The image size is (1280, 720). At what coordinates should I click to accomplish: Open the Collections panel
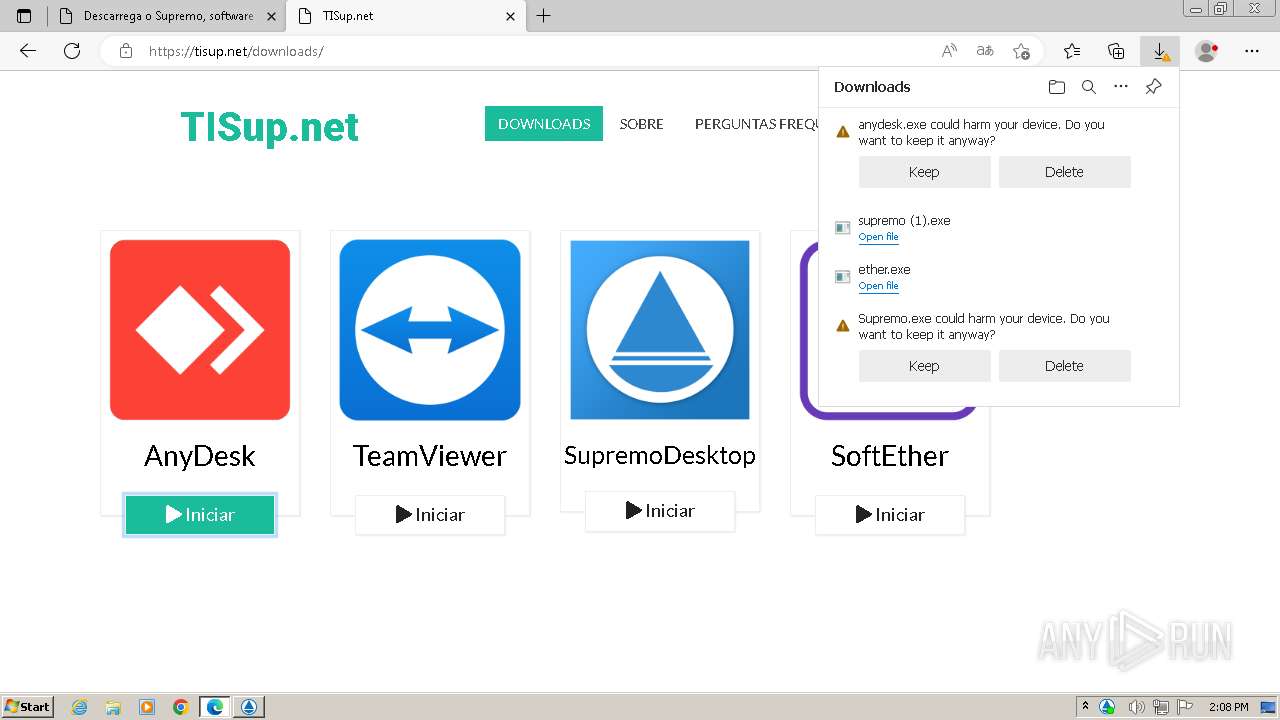(x=1116, y=51)
